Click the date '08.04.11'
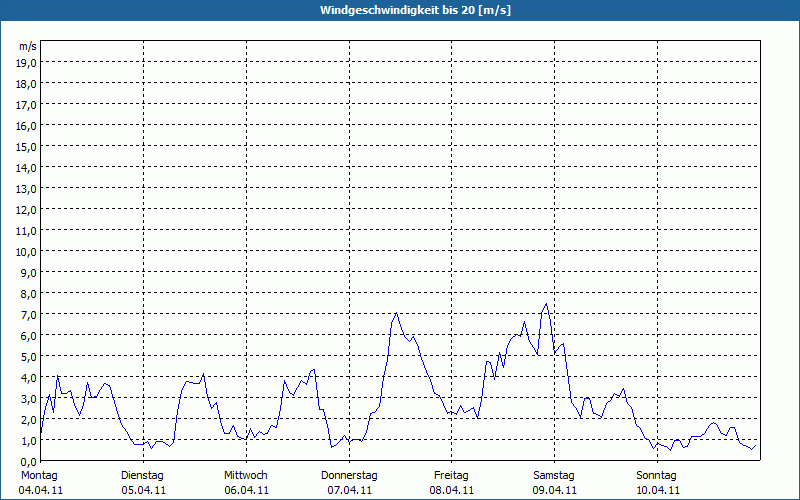Screen dimensions: 800x500 [x=452, y=490]
